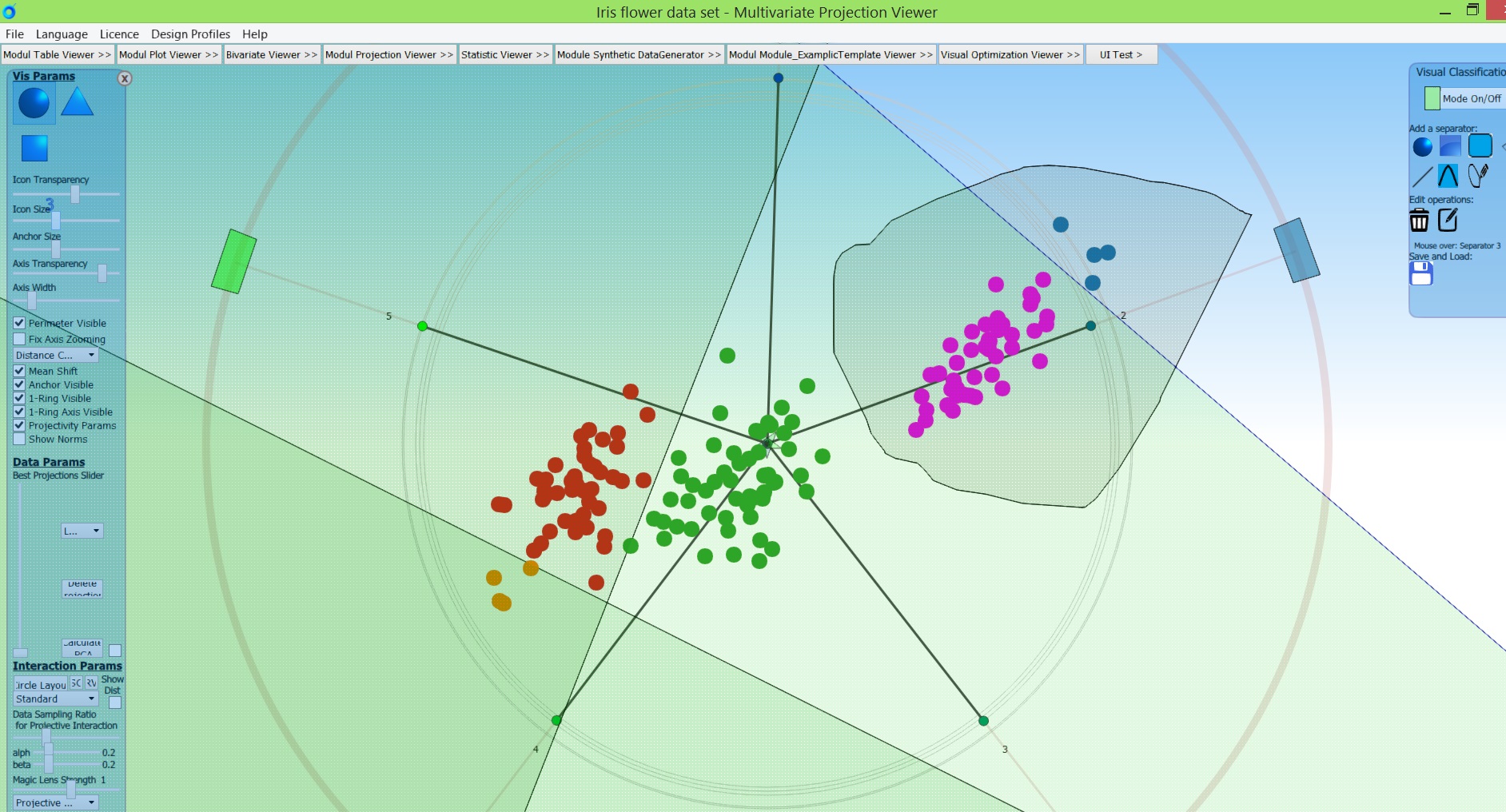Click the trash icon to delete separator
This screenshot has width=1506, height=812.
click(1419, 220)
